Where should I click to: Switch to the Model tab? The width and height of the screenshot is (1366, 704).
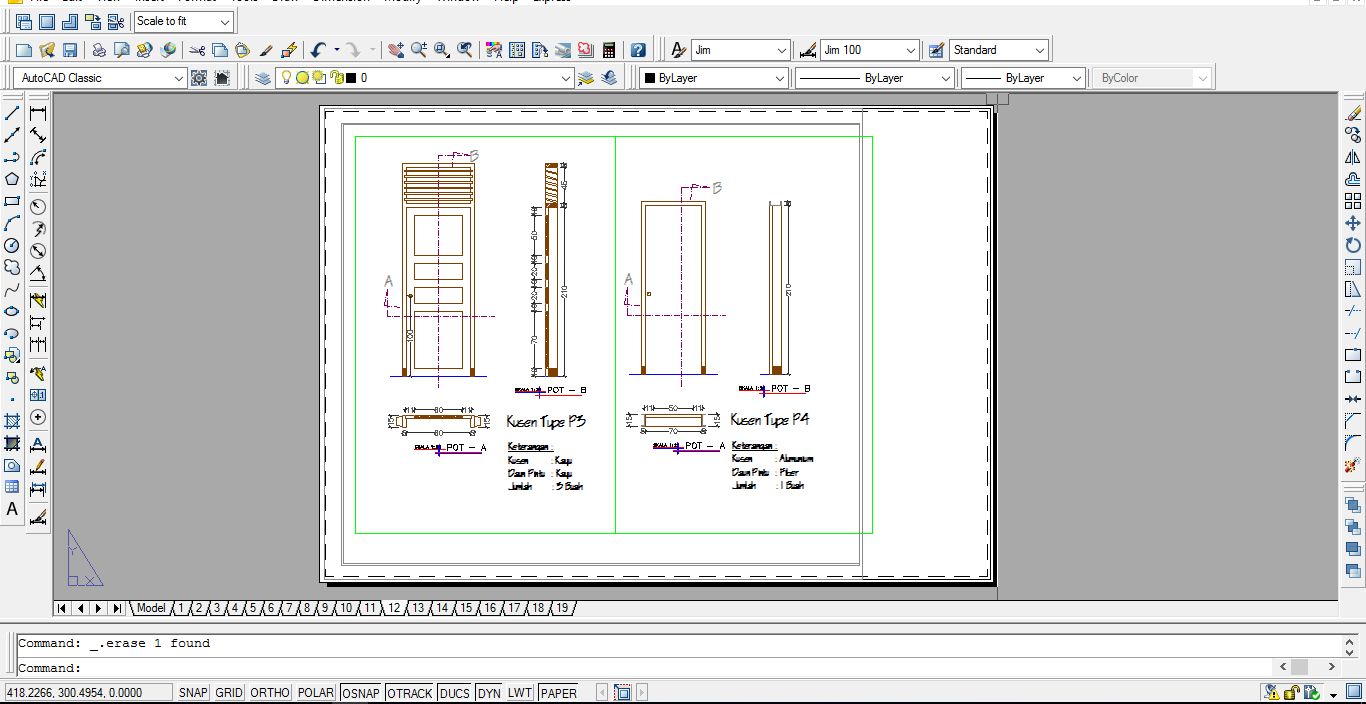(x=151, y=608)
